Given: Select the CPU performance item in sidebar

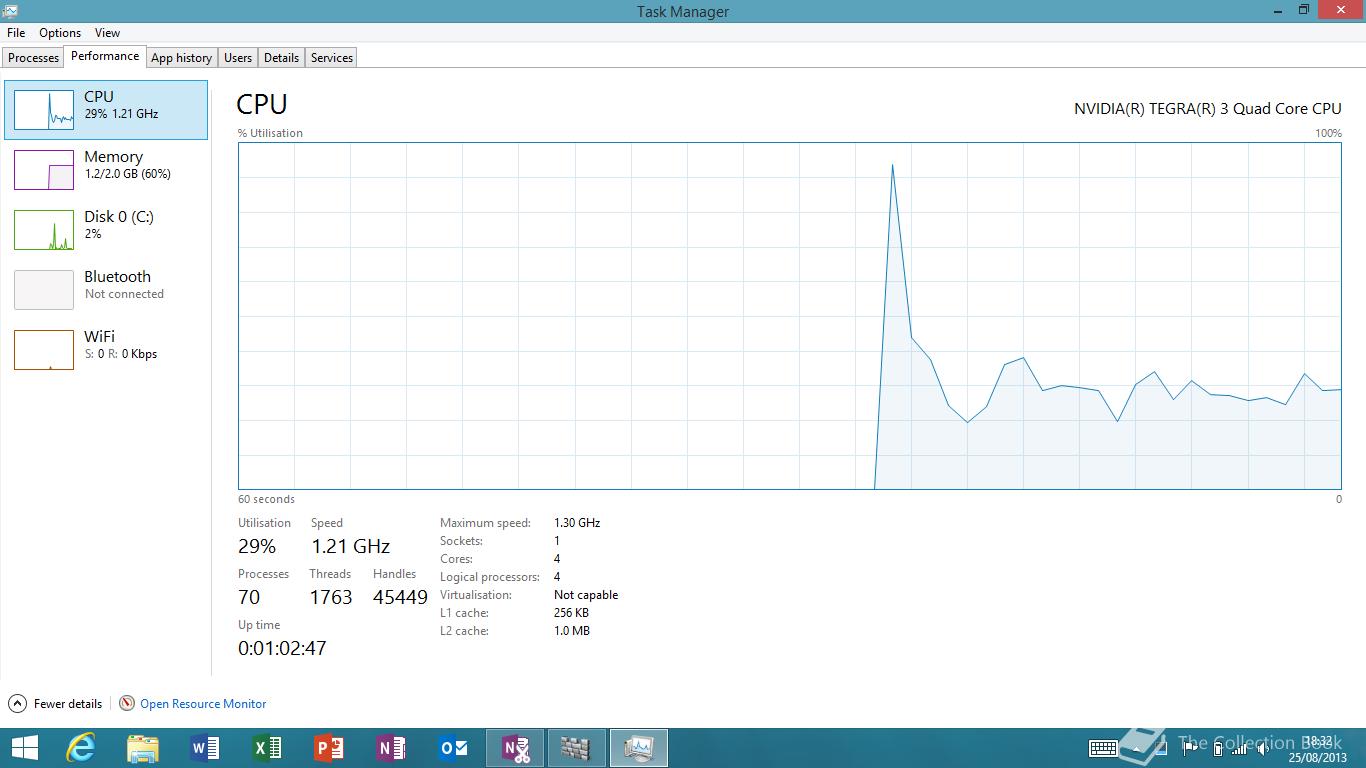Looking at the screenshot, I should pos(106,110).
